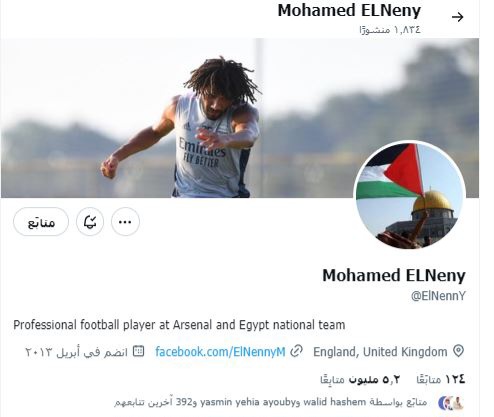
Task: Open the Palestine flag profile picture
Action: pyautogui.click(x=410, y=195)
